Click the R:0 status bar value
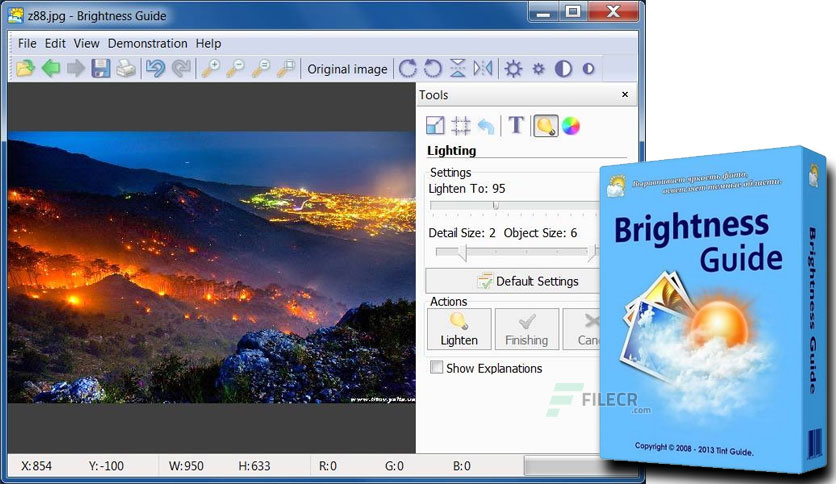Viewport: 836px width, 484px height. click(x=328, y=466)
